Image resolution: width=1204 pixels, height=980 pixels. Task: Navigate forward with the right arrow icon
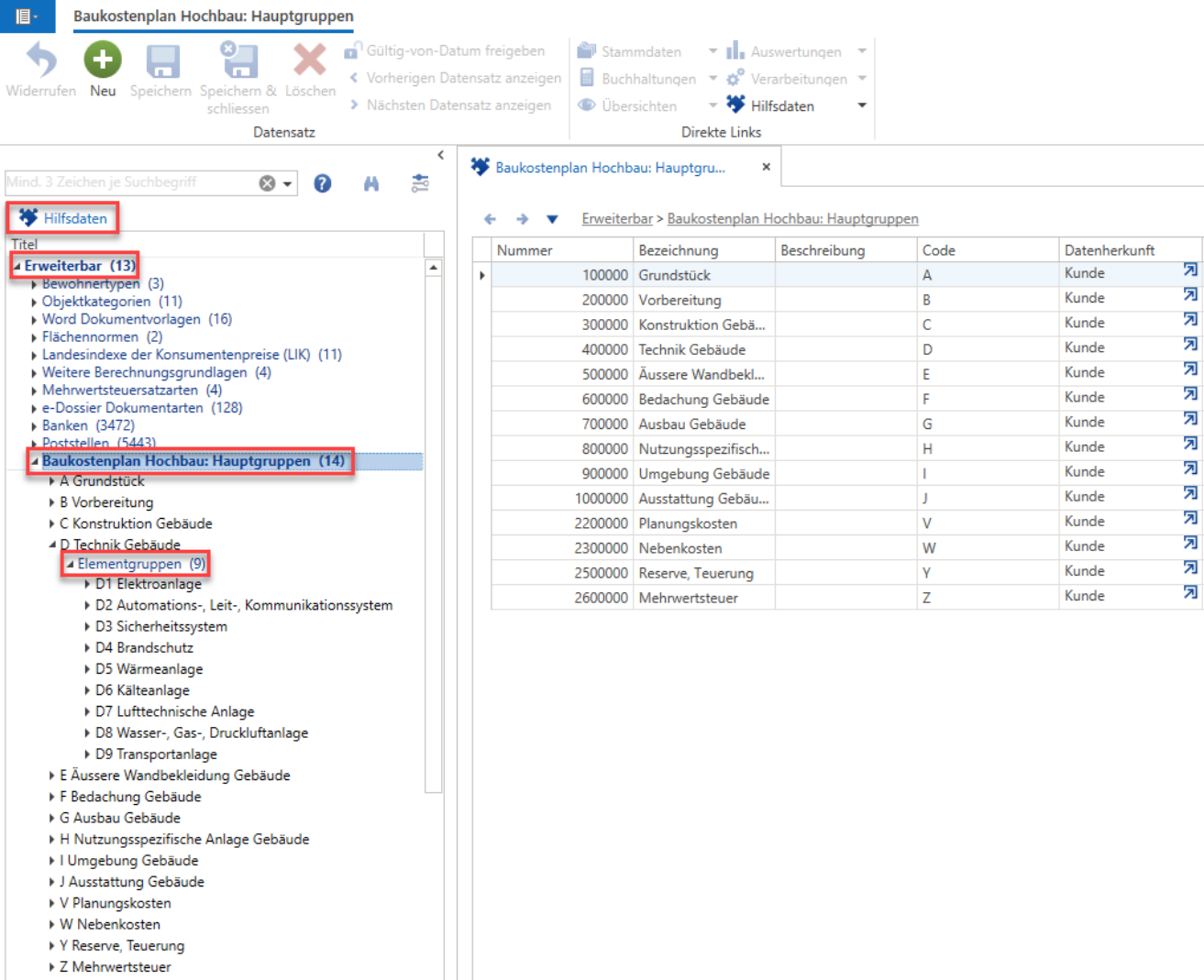522,219
